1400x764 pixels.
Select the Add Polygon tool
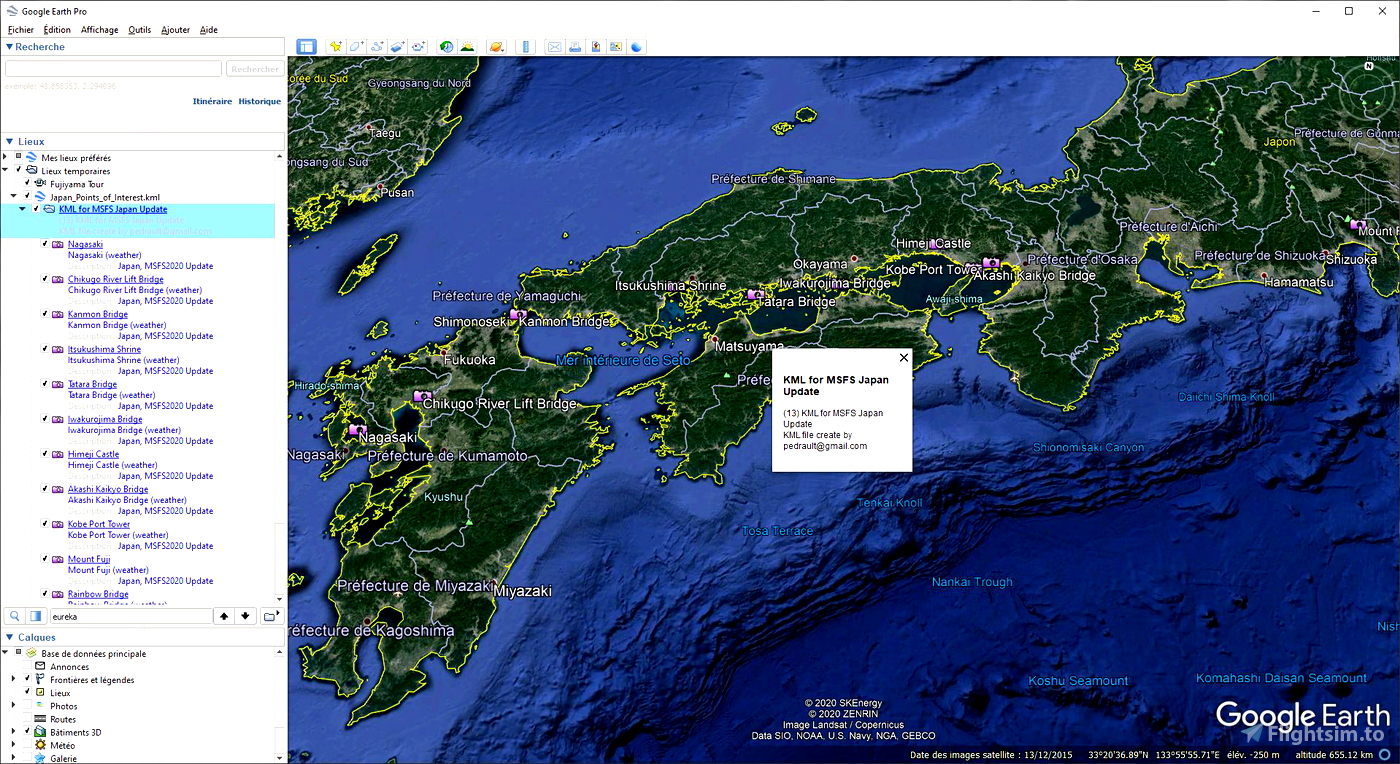(x=356, y=47)
